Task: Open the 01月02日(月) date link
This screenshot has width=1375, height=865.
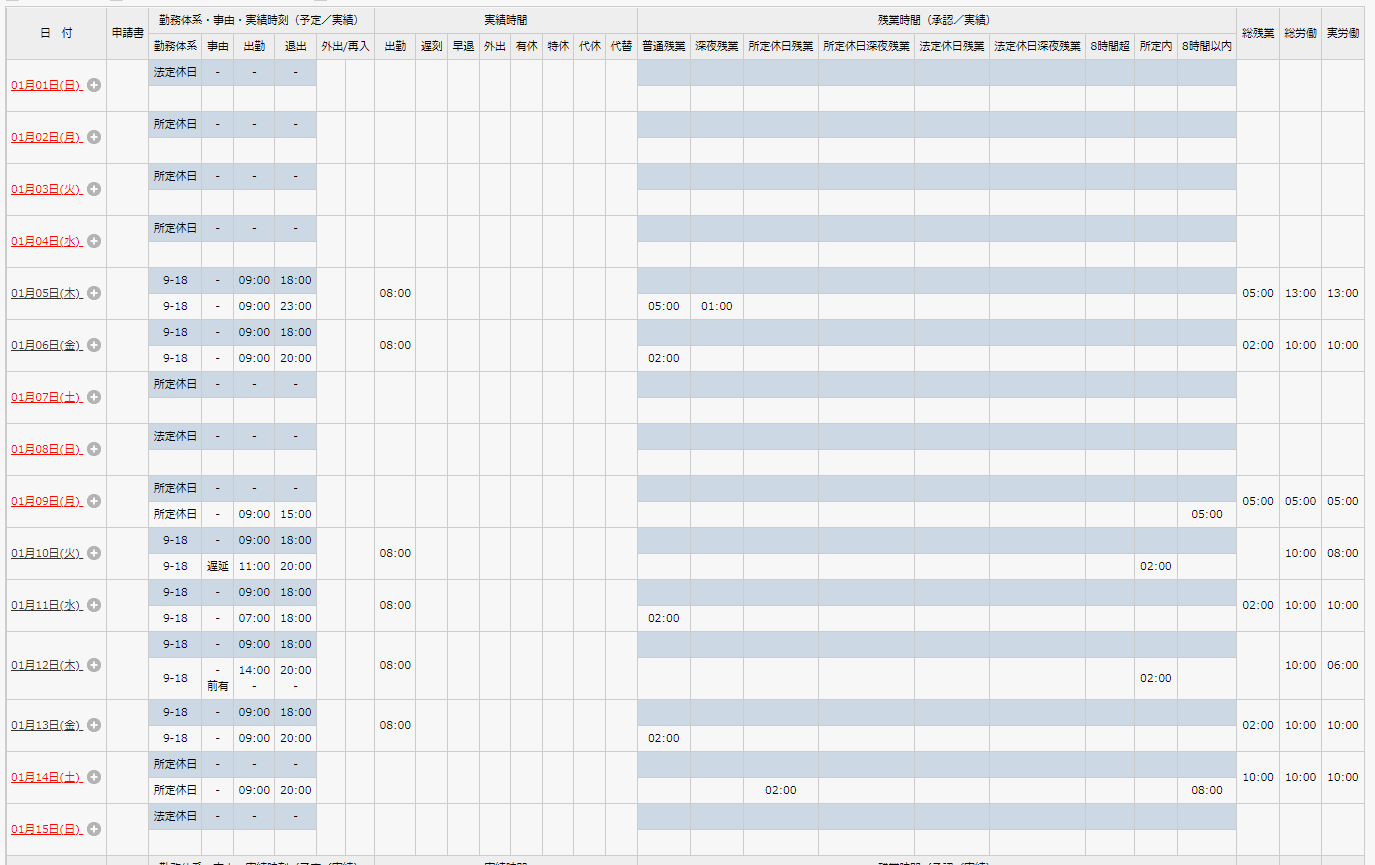Action: [x=46, y=138]
